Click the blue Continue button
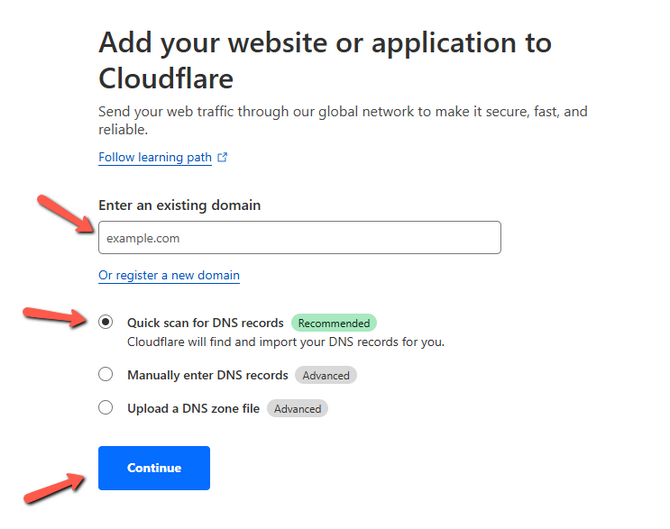Screen dimensions: 670x529 [154, 468]
